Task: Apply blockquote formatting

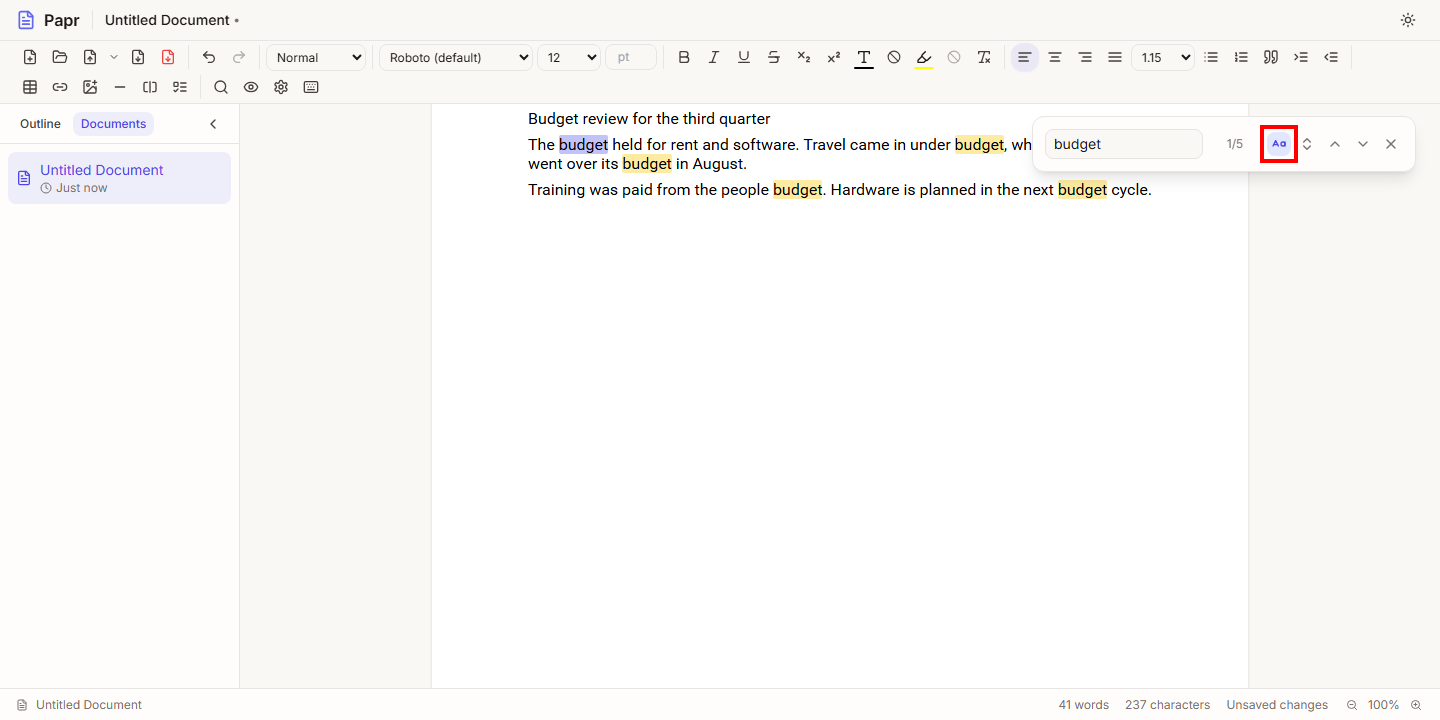Action: point(1271,57)
